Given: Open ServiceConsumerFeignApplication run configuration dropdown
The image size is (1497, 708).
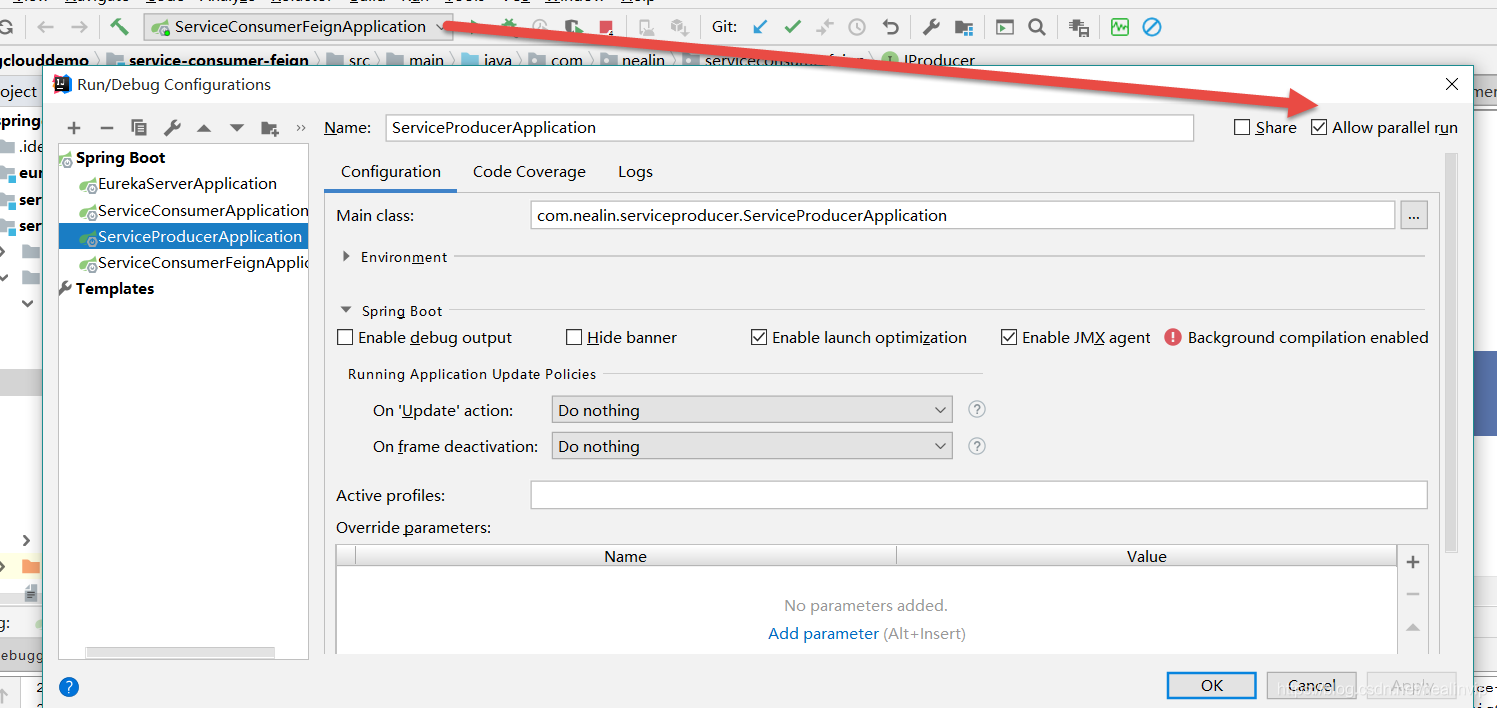Looking at the screenshot, I should [298, 27].
